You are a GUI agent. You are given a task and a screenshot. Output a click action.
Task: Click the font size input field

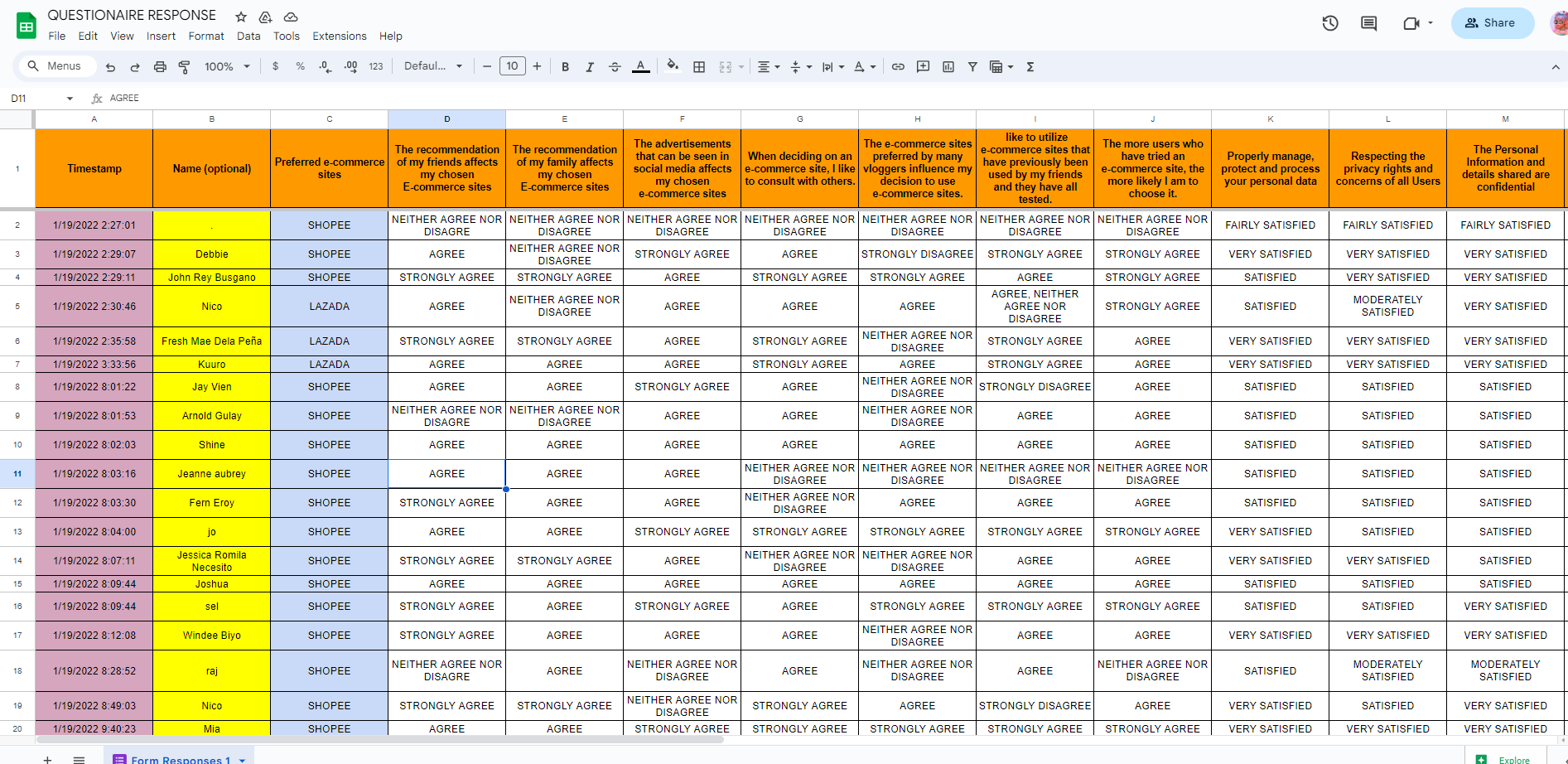[513, 66]
